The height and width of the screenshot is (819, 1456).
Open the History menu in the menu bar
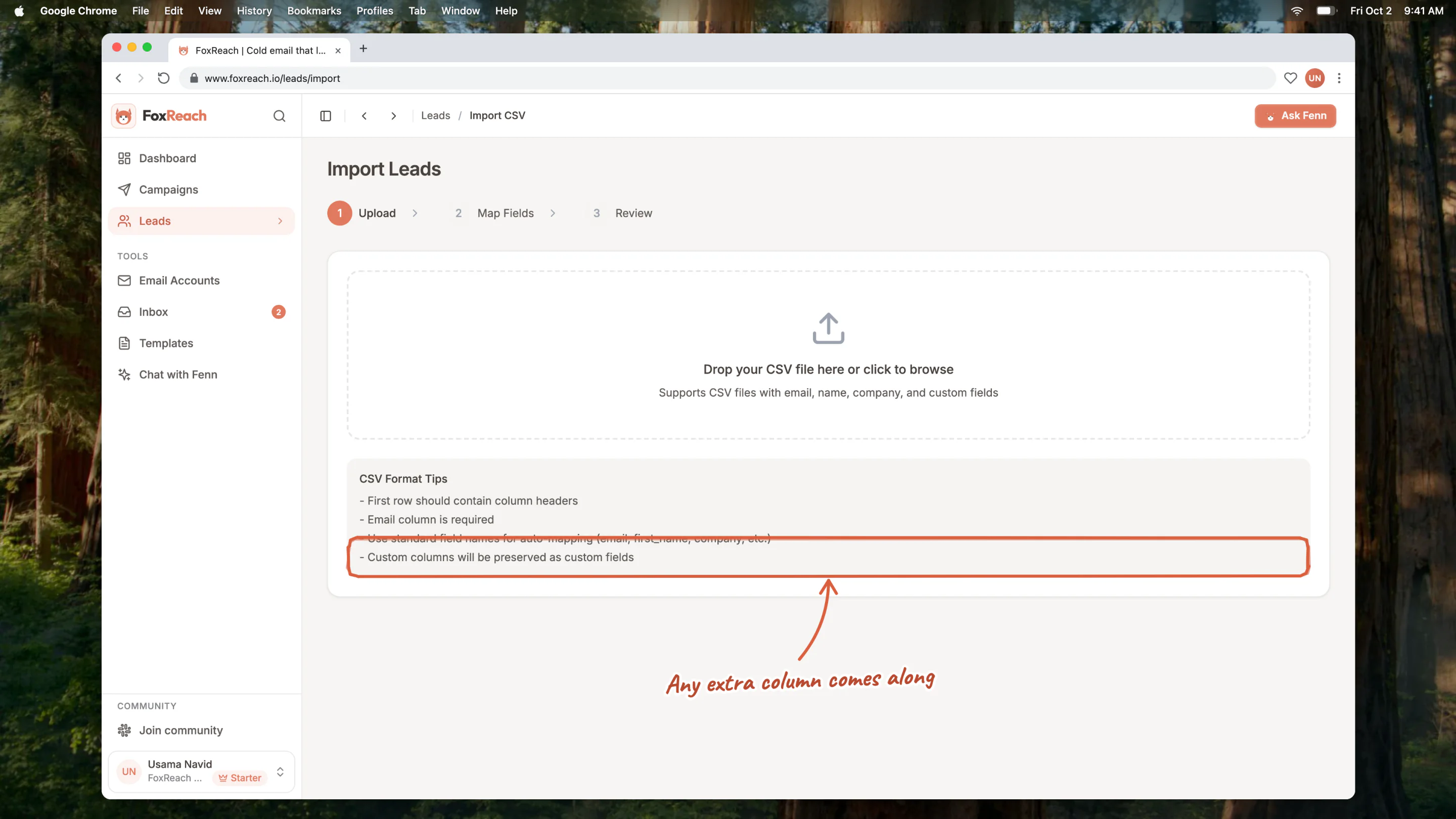[x=254, y=11]
